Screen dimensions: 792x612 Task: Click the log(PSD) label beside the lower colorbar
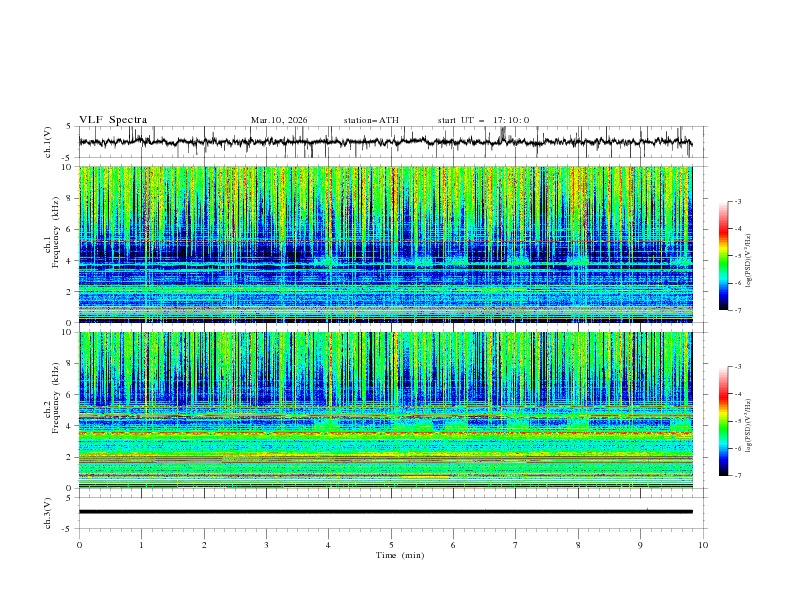pos(749,425)
